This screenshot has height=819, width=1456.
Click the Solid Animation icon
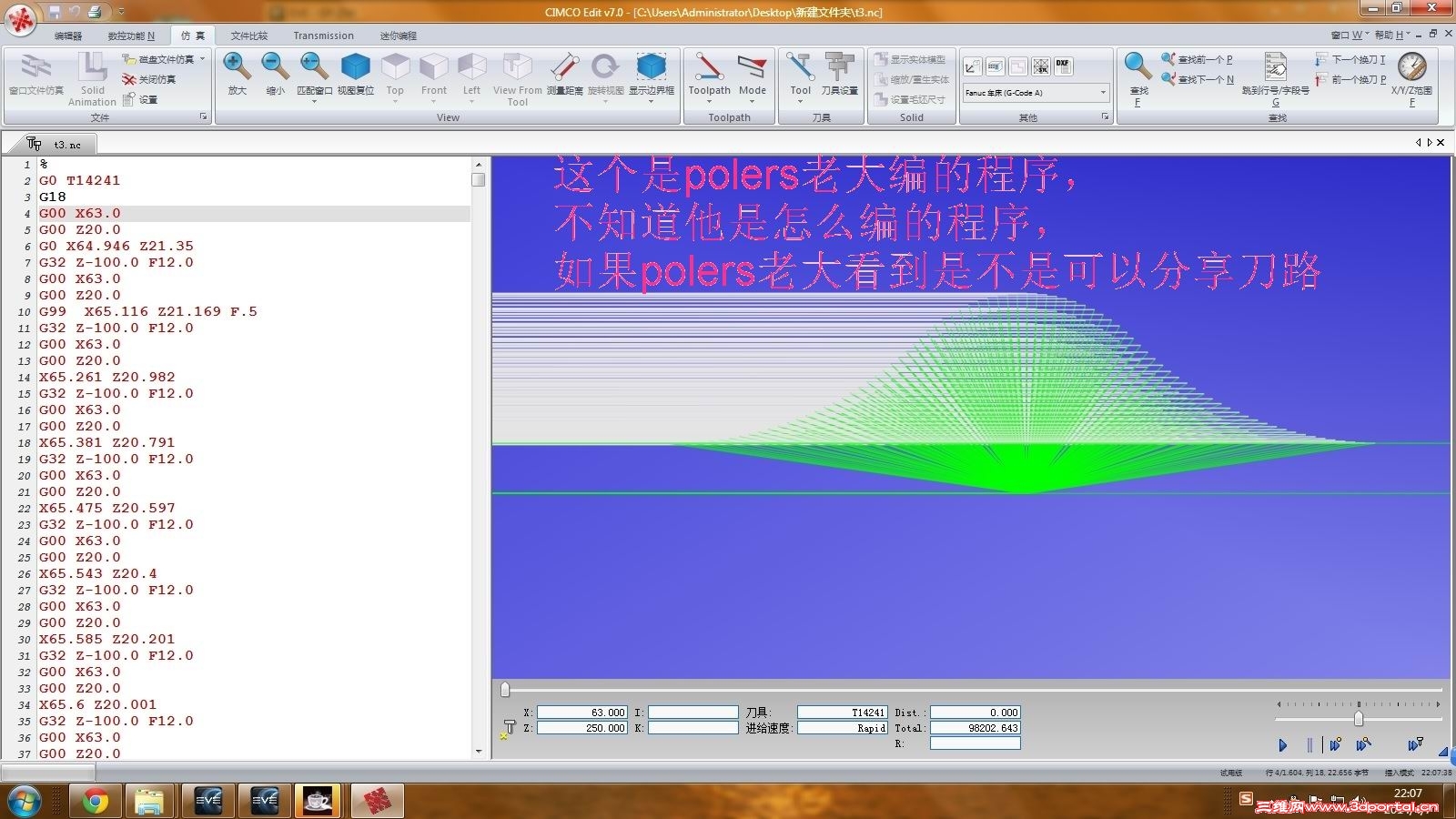(92, 67)
